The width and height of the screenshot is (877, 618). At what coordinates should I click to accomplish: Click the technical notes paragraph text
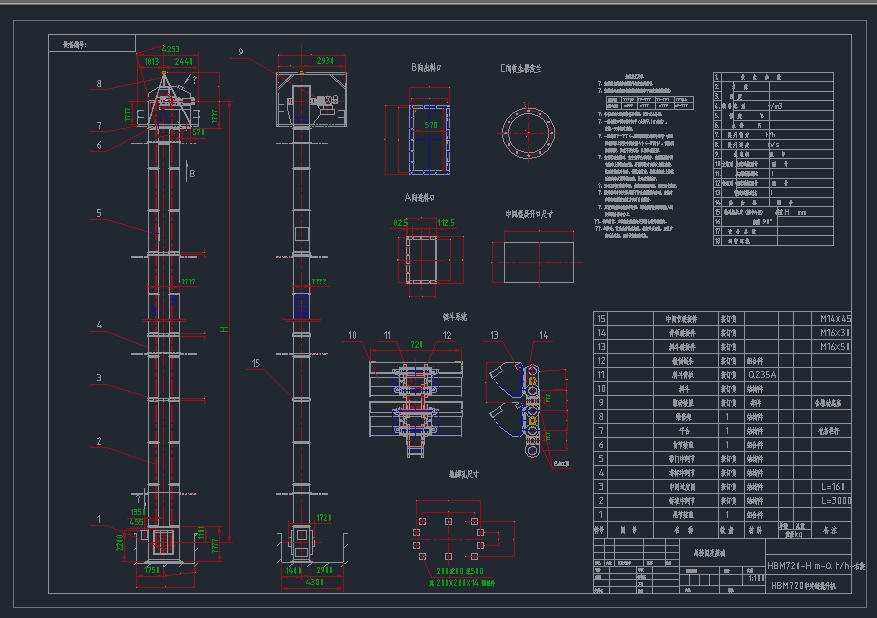coord(640,160)
